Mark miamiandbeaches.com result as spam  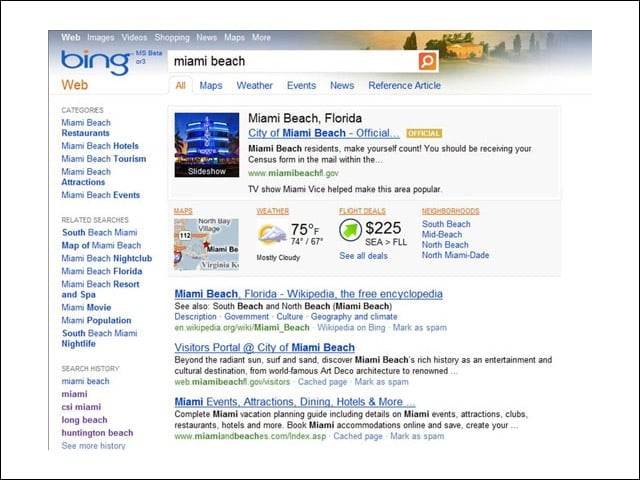coord(417,436)
